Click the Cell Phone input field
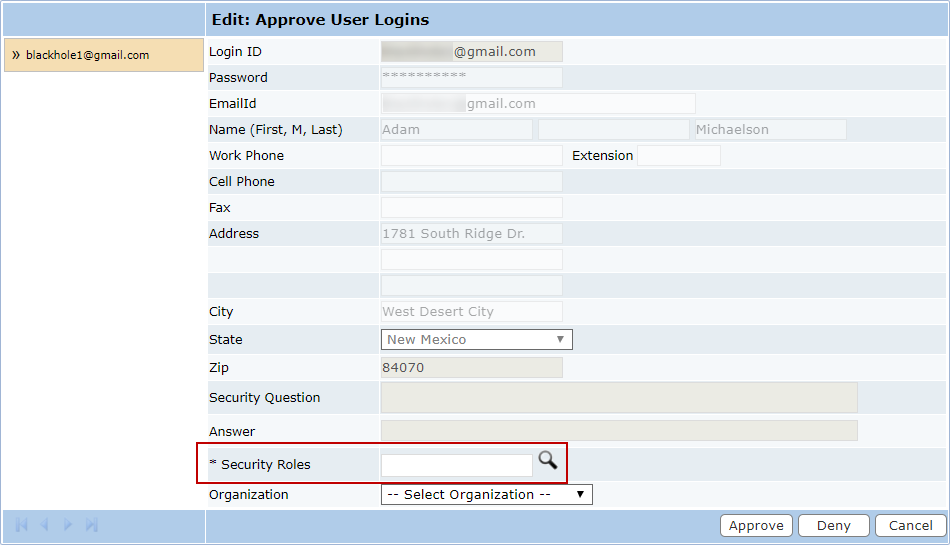Viewport: 950px width, 545px height. (x=471, y=182)
